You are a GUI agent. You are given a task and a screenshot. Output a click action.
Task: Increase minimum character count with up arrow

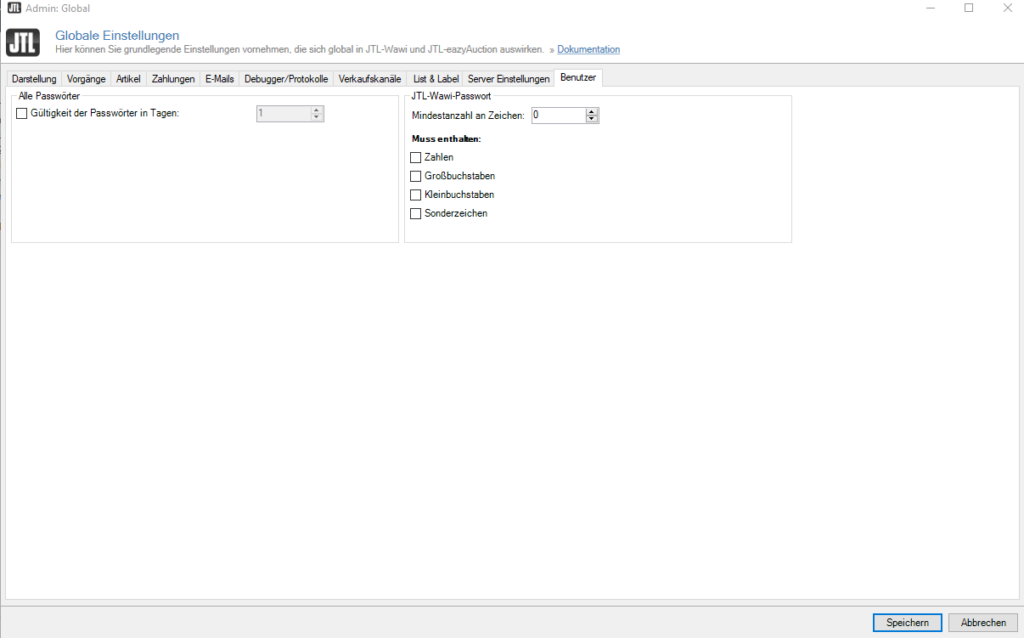(592, 111)
